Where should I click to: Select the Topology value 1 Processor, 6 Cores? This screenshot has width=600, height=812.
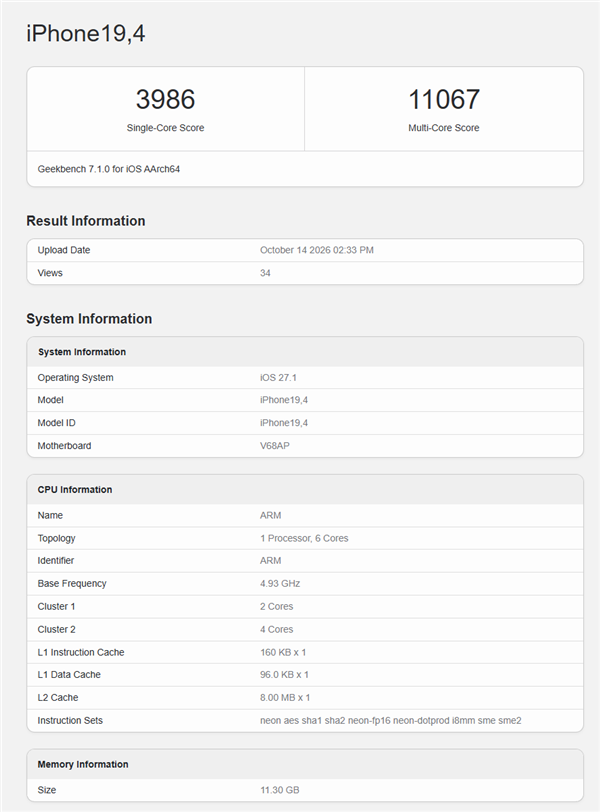304,538
